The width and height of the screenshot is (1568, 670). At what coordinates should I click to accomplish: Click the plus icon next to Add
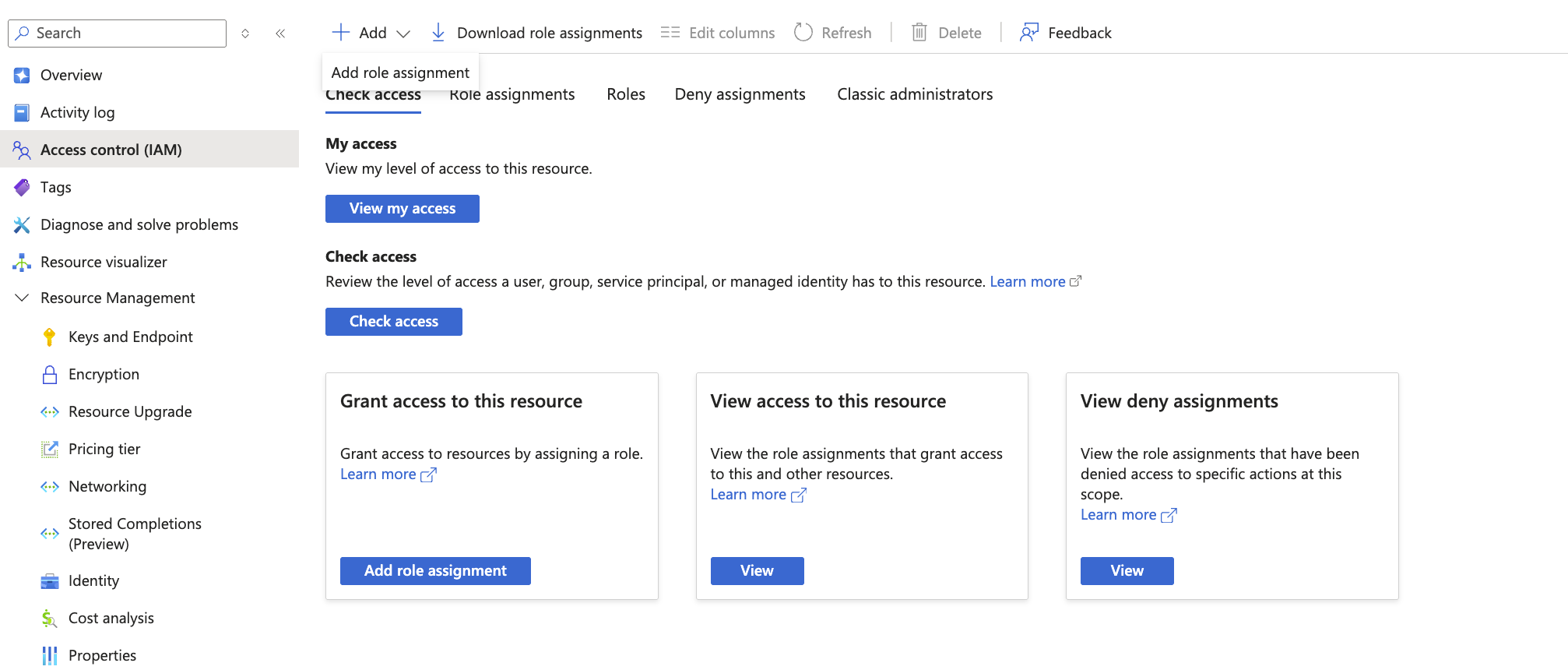[341, 33]
